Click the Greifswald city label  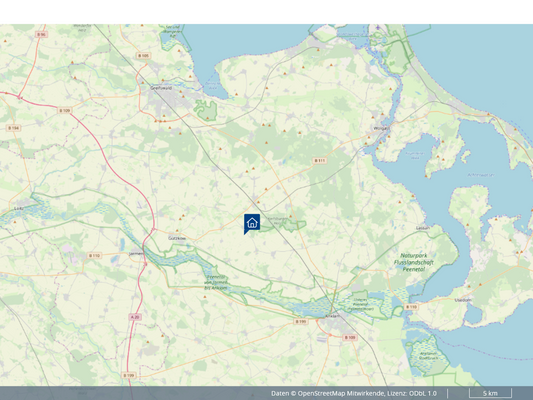pyautogui.click(x=161, y=88)
